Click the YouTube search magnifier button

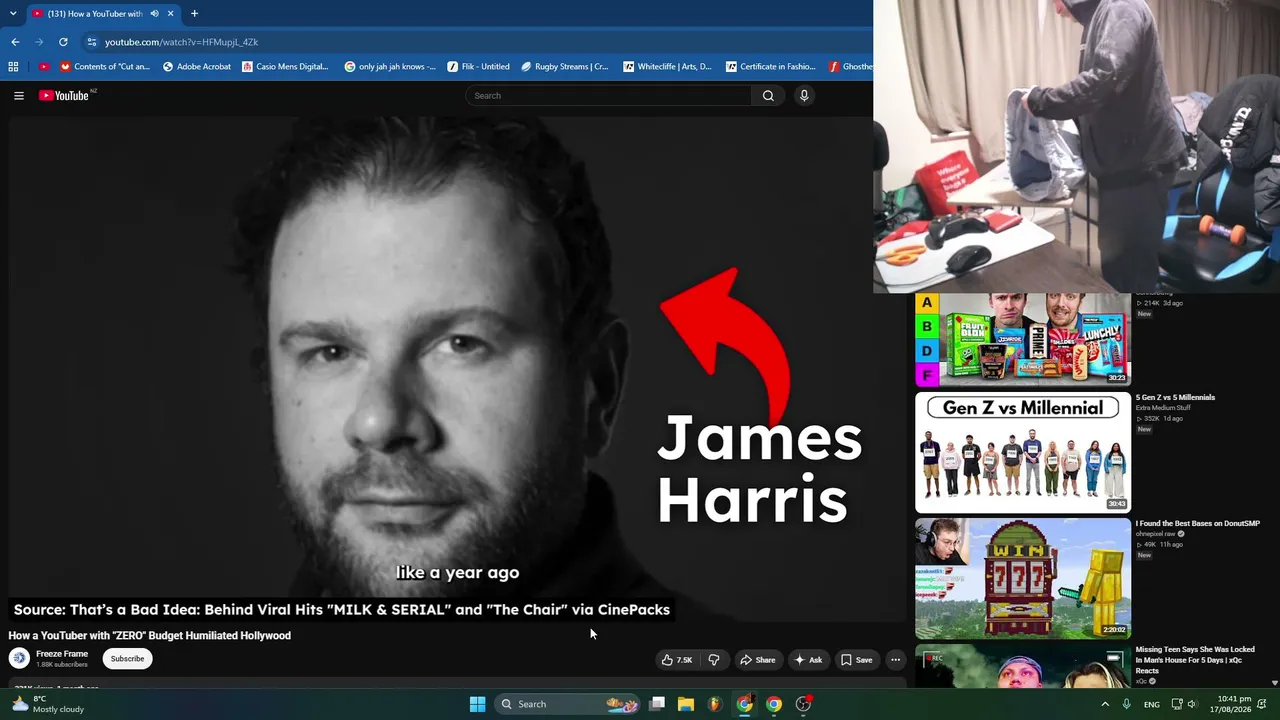coord(768,96)
